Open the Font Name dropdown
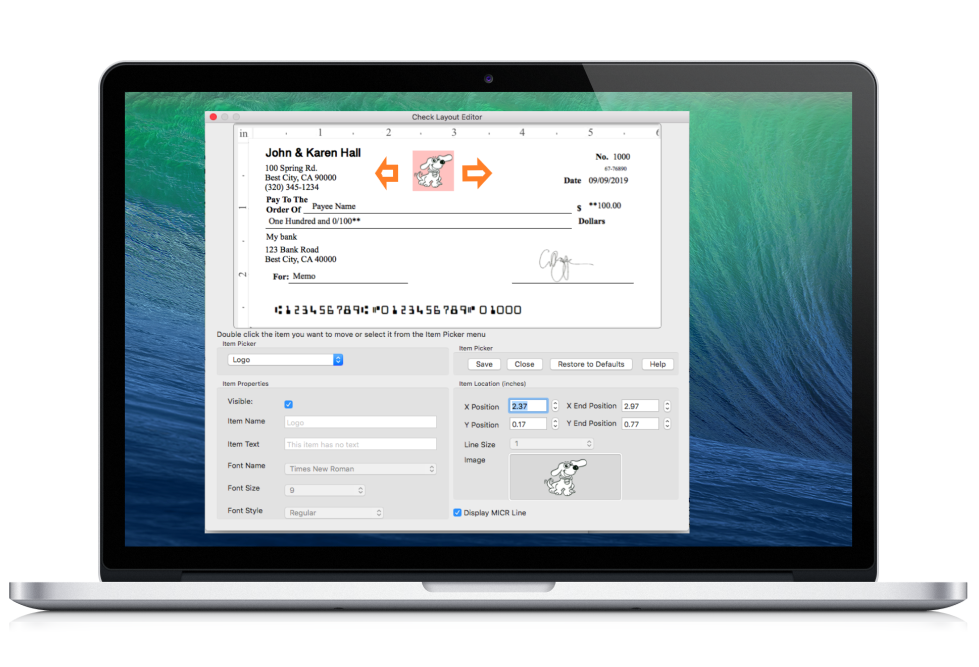The image size is (979, 667). click(361, 468)
